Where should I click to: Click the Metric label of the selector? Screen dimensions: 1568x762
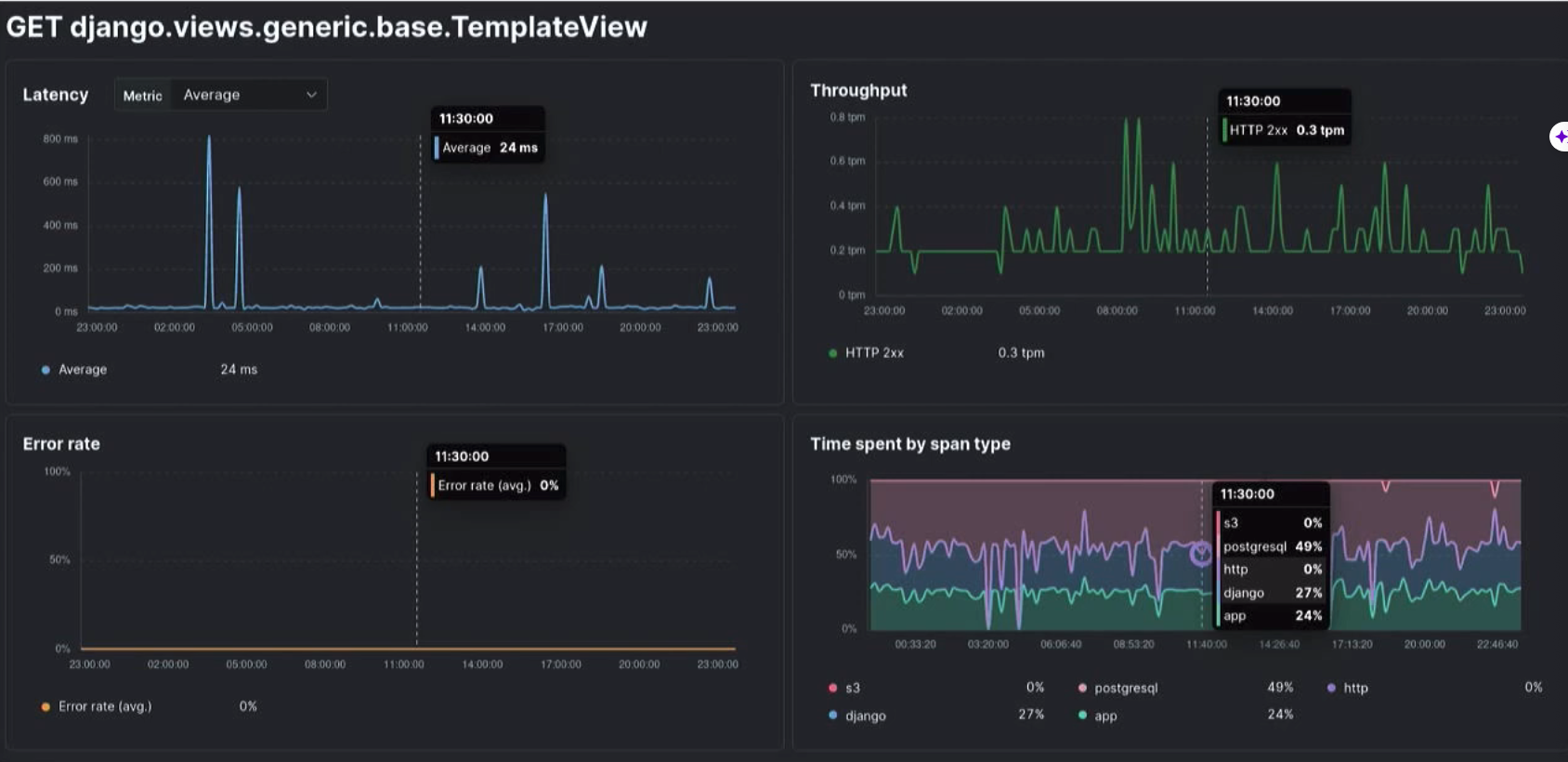point(142,96)
